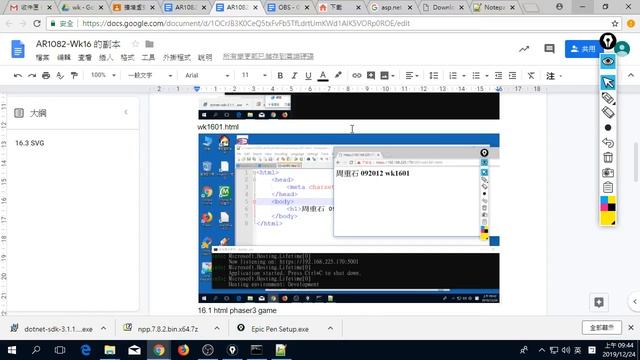Open the Windows Start menu
Image resolution: width=640 pixels, height=360 pixels.
click(12, 350)
